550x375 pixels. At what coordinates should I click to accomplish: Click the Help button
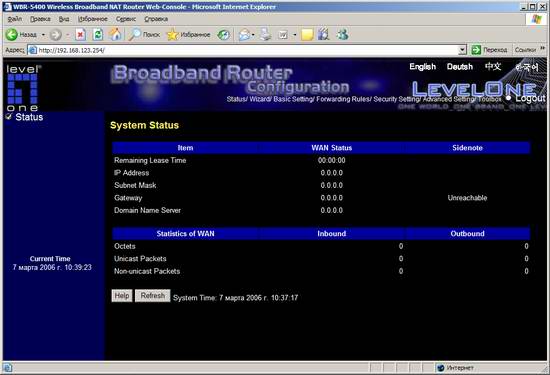tap(122, 296)
